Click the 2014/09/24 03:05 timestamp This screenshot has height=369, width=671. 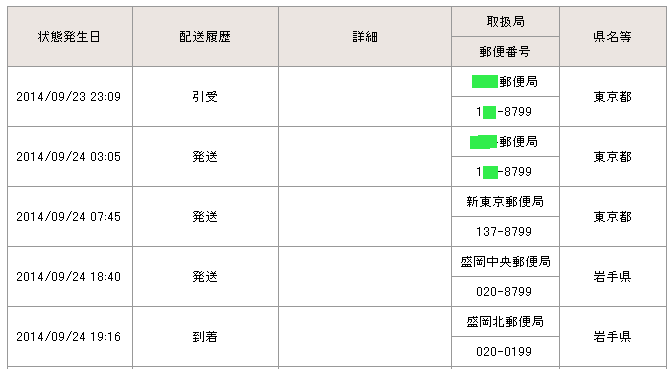point(68,157)
